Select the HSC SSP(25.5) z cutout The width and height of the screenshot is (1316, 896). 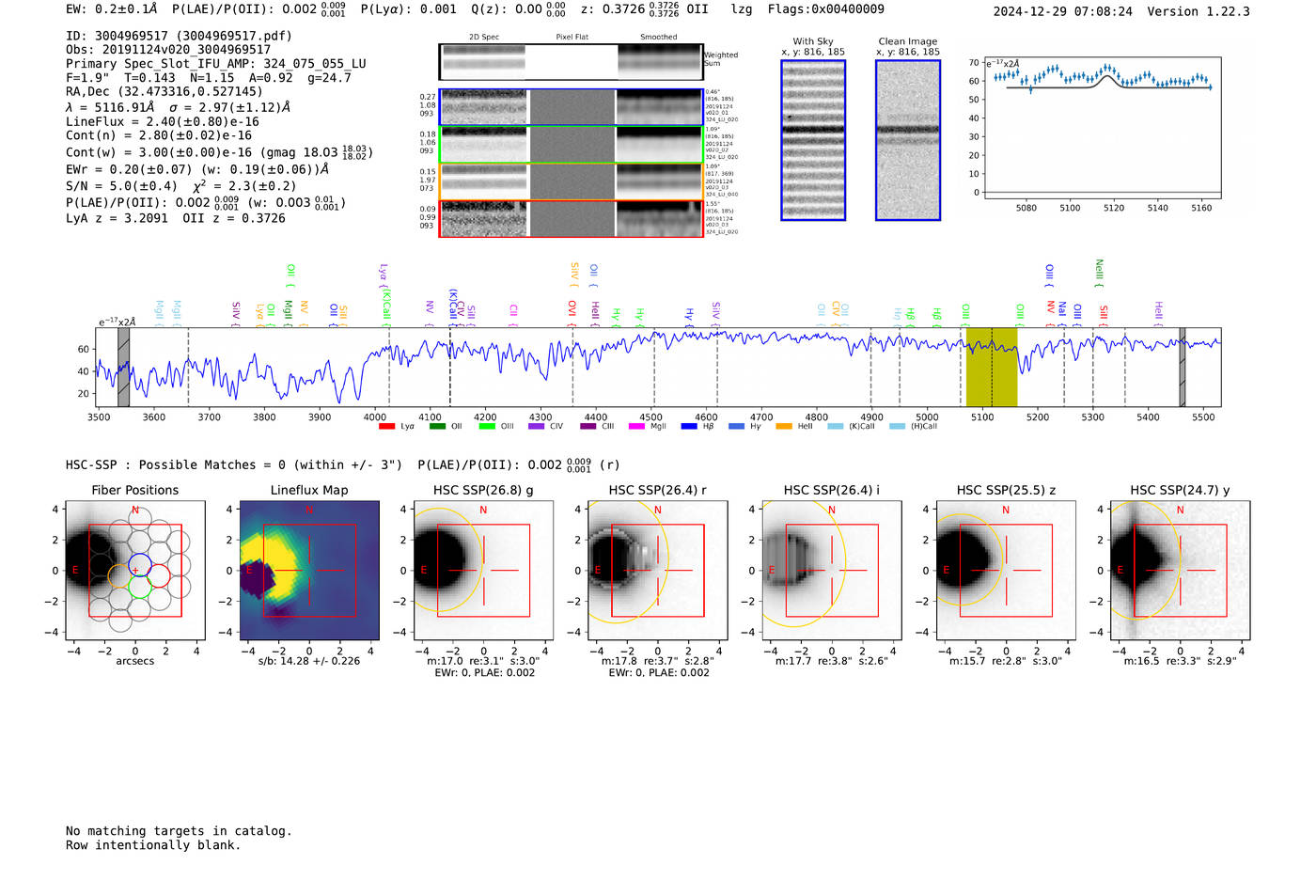click(x=1006, y=570)
